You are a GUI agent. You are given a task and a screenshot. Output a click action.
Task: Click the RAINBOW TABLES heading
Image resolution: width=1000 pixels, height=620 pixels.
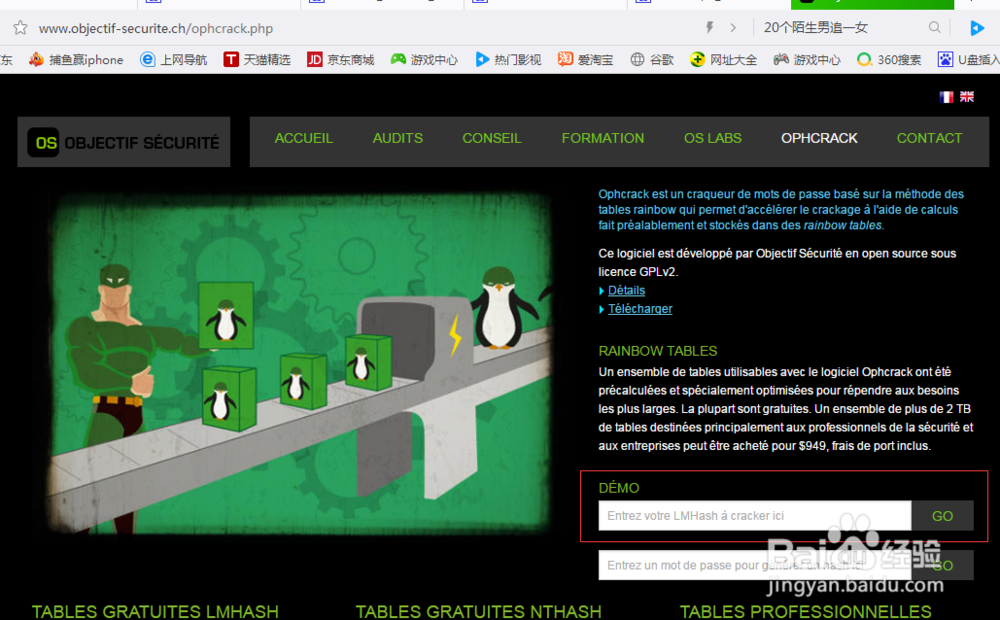coord(658,351)
